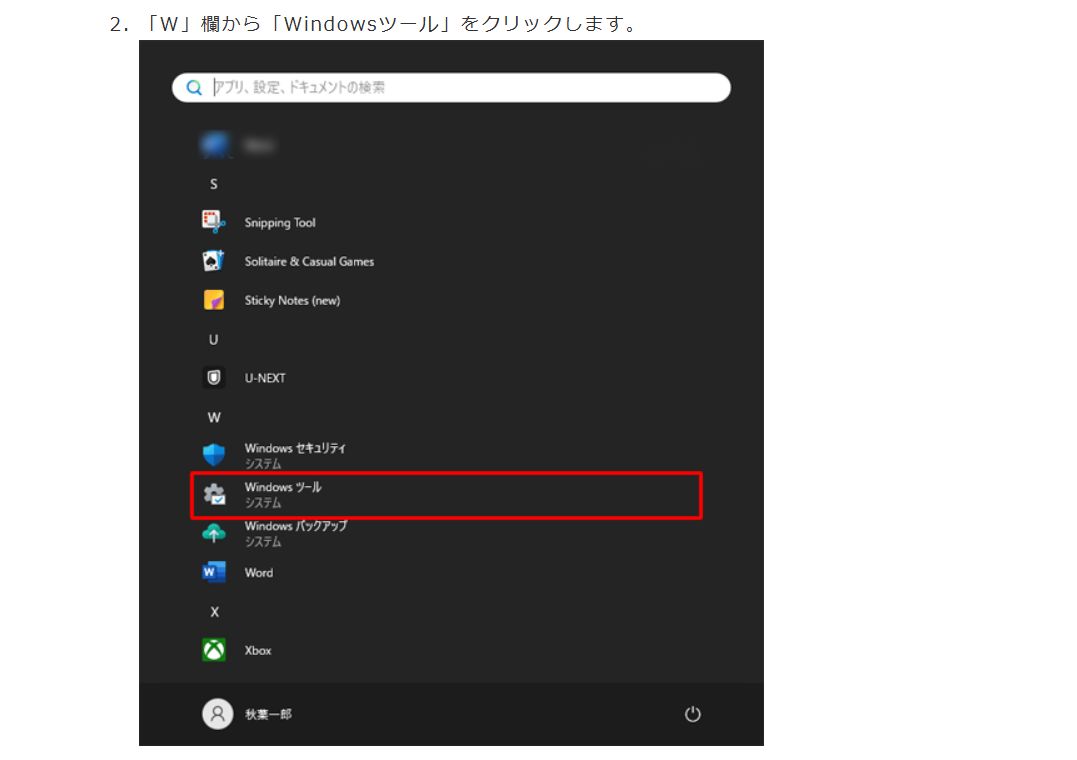Launch the Word app icon

click(214, 572)
